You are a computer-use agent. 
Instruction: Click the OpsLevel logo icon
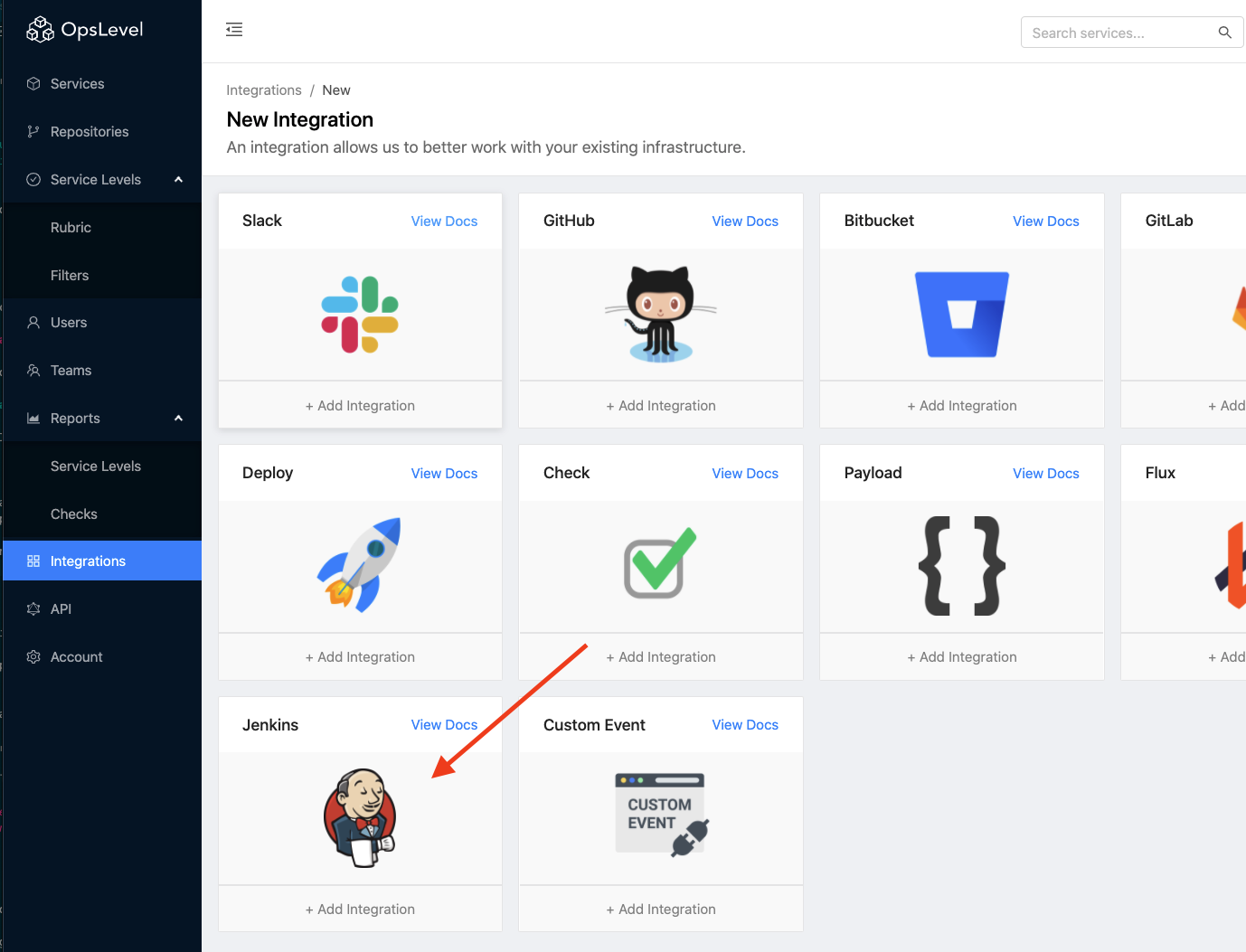(x=40, y=30)
